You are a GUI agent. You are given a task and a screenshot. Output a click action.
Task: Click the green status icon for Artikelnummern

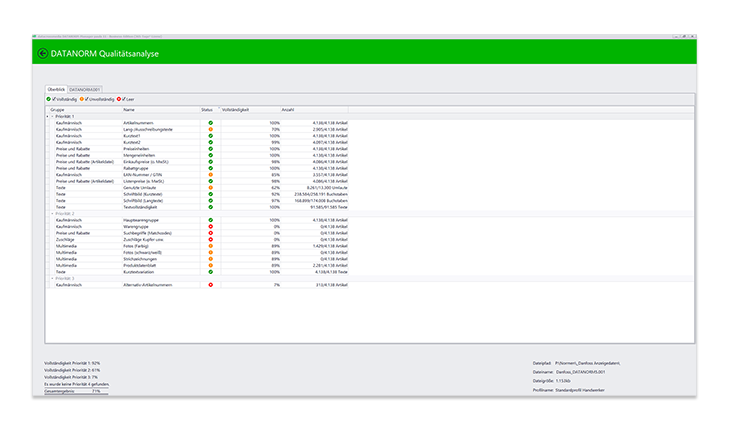point(211,123)
